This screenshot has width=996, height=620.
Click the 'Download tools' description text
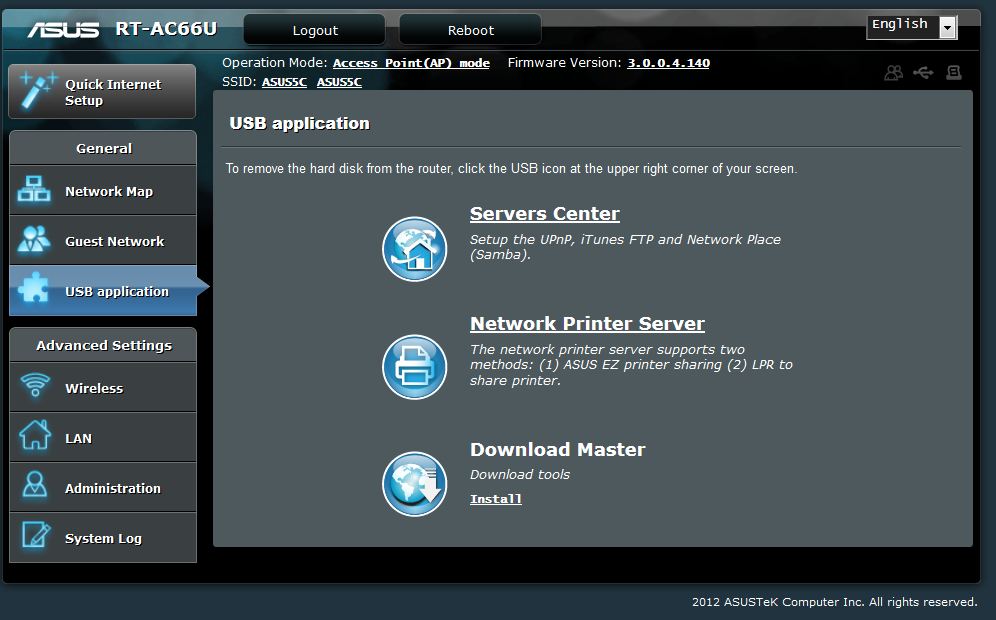coord(520,475)
